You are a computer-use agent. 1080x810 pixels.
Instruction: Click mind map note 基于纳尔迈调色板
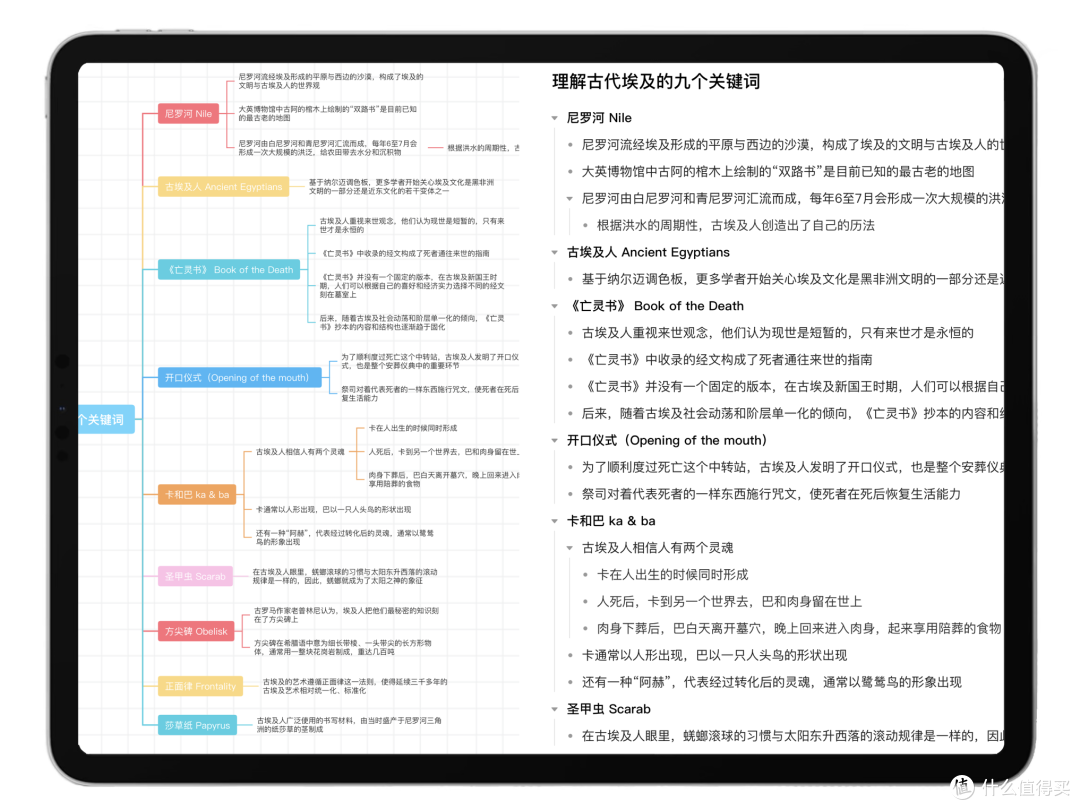[401, 187]
